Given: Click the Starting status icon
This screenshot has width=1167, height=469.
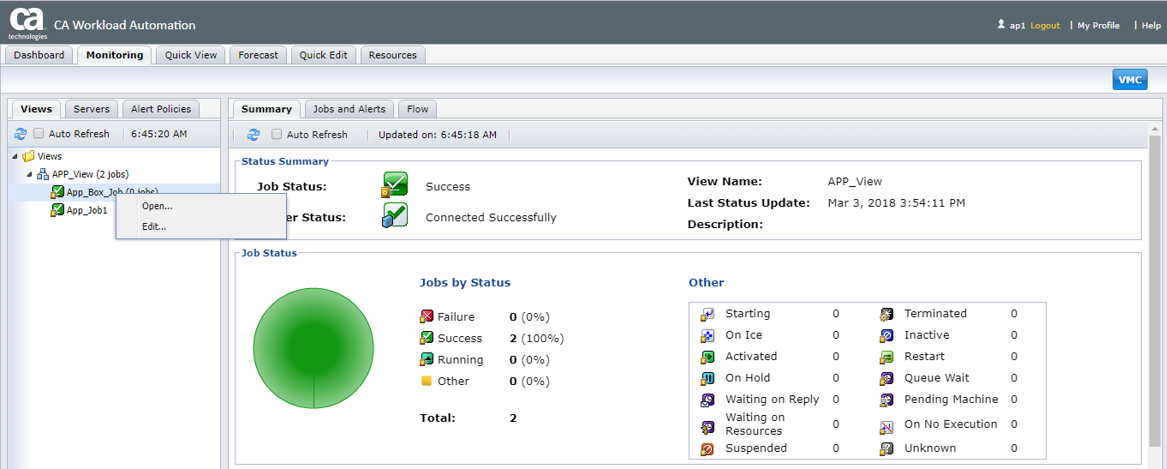Looking at the screenshot, I should (708, 314).
